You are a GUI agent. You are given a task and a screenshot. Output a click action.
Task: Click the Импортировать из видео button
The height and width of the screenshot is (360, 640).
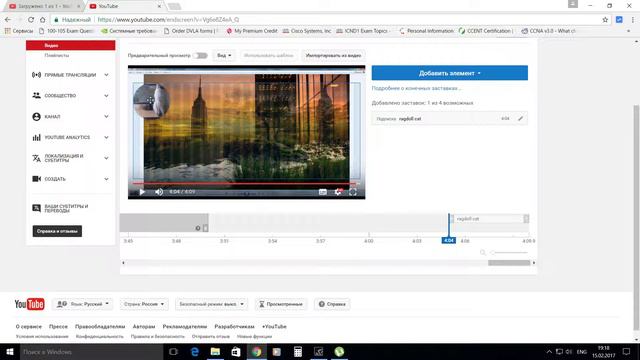pos(333,56)
